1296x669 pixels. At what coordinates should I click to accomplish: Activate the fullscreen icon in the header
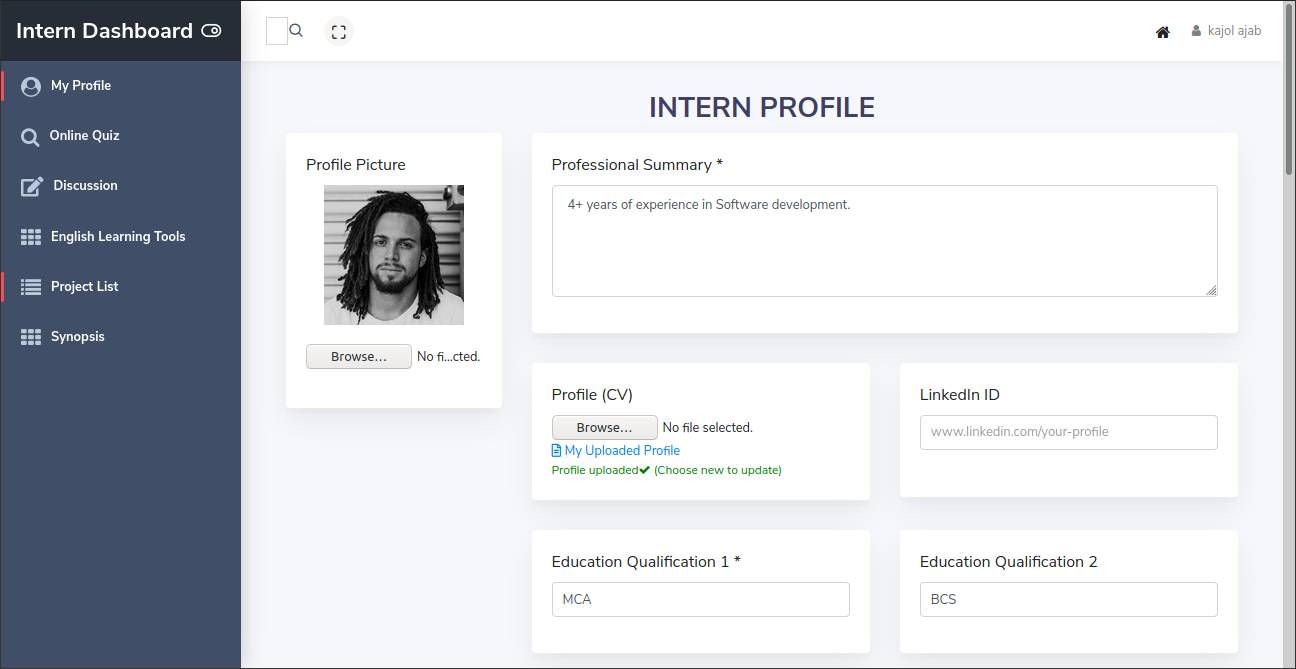click(x=339, y=31)
